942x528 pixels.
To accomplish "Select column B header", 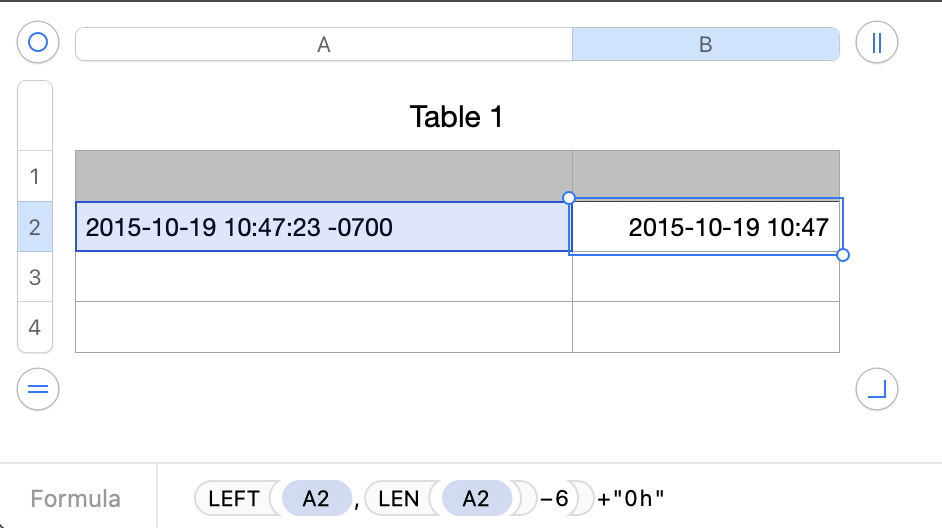I will pyautogui.click(x=705, y=44).
